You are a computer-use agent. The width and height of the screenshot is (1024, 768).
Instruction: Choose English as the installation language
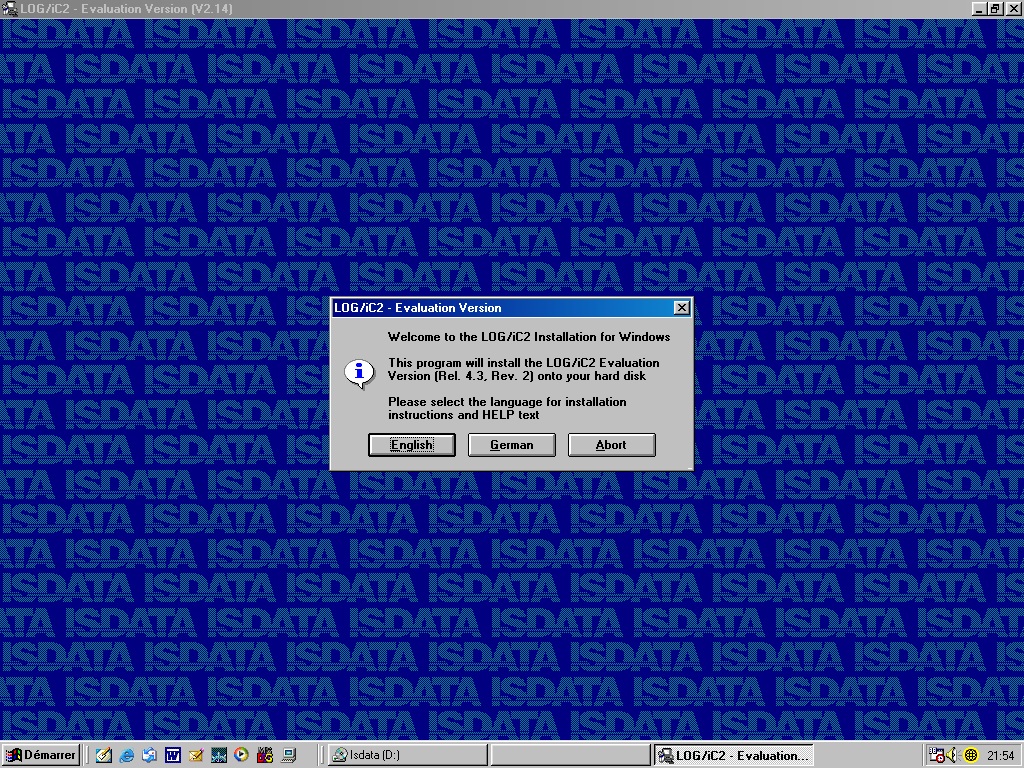click(411, 445)
